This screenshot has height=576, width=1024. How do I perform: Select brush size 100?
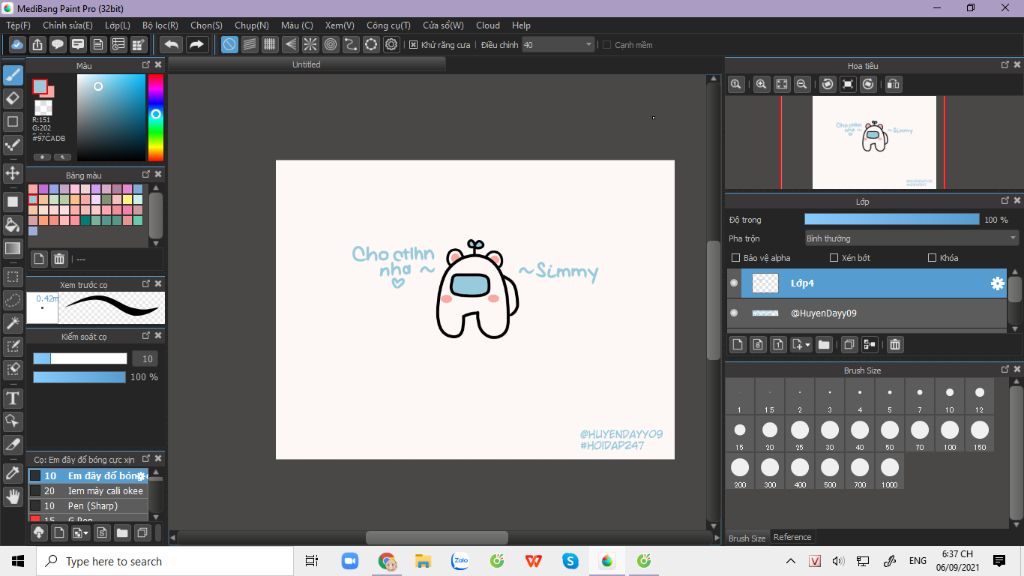pyautogui.click(x=950, y=435)
